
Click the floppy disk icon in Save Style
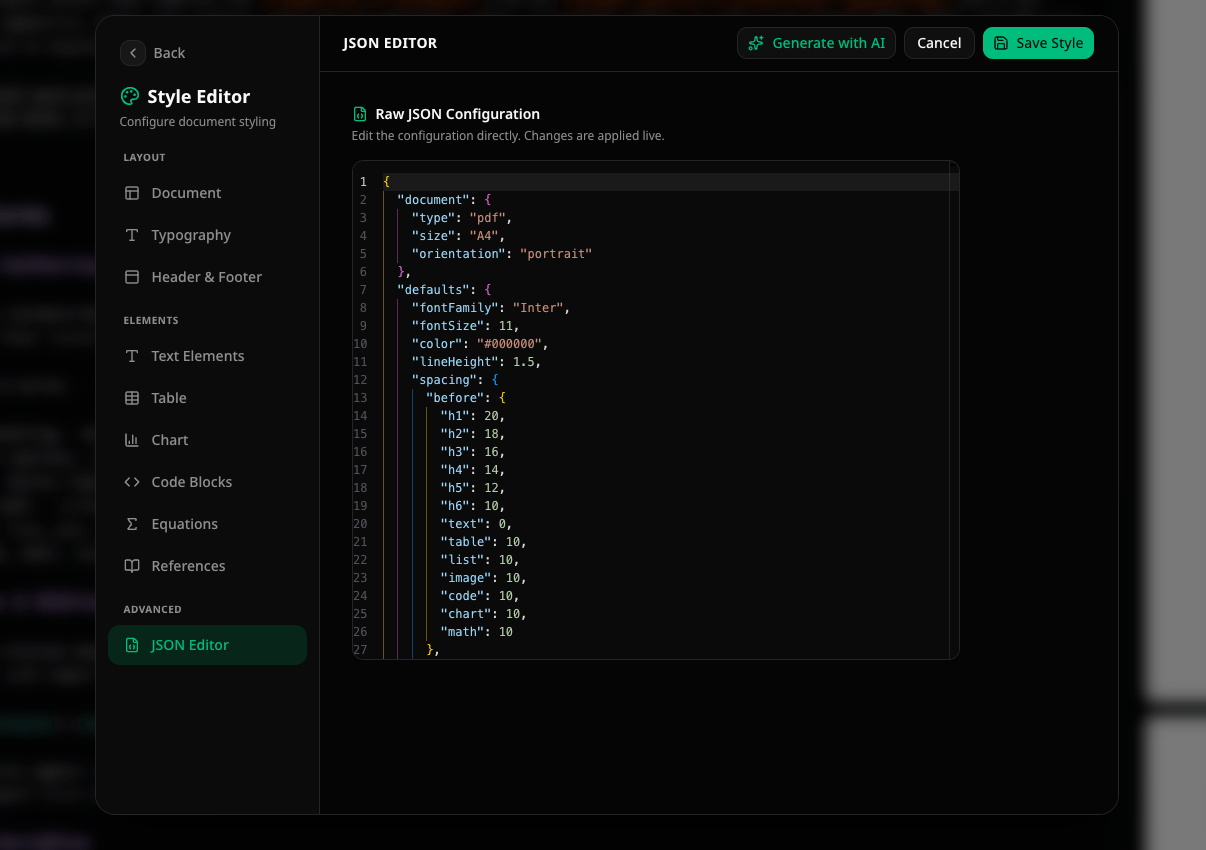(1001, 43)
